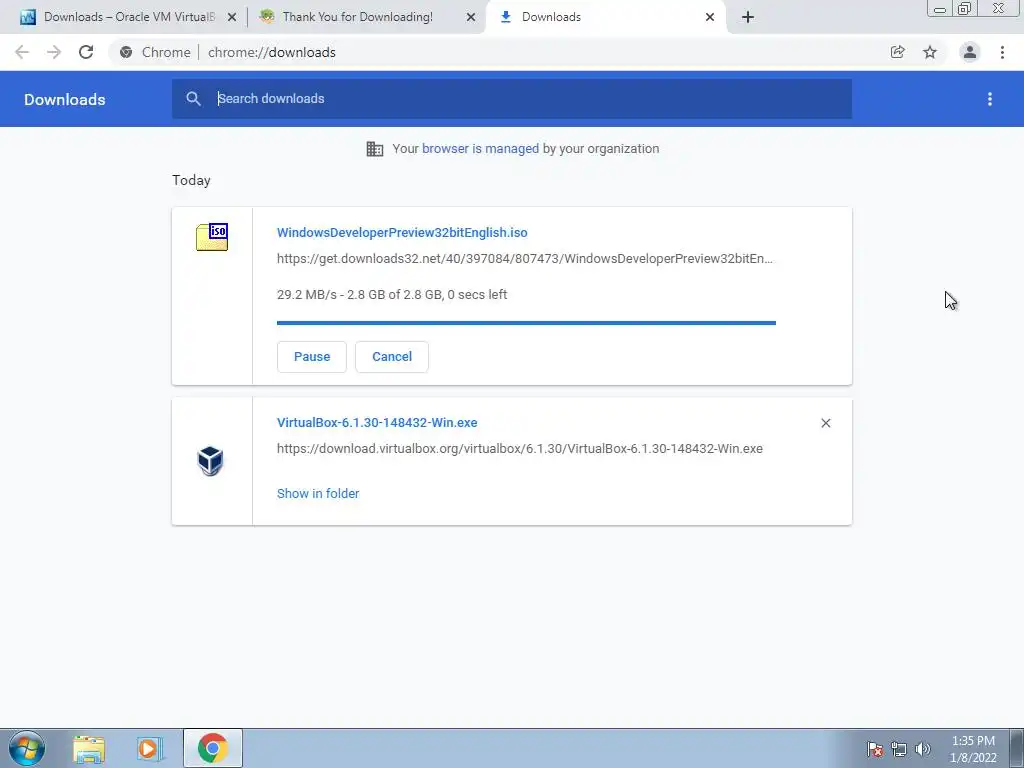Open the volume speaker icon in tray

click(x=923, y=749)
